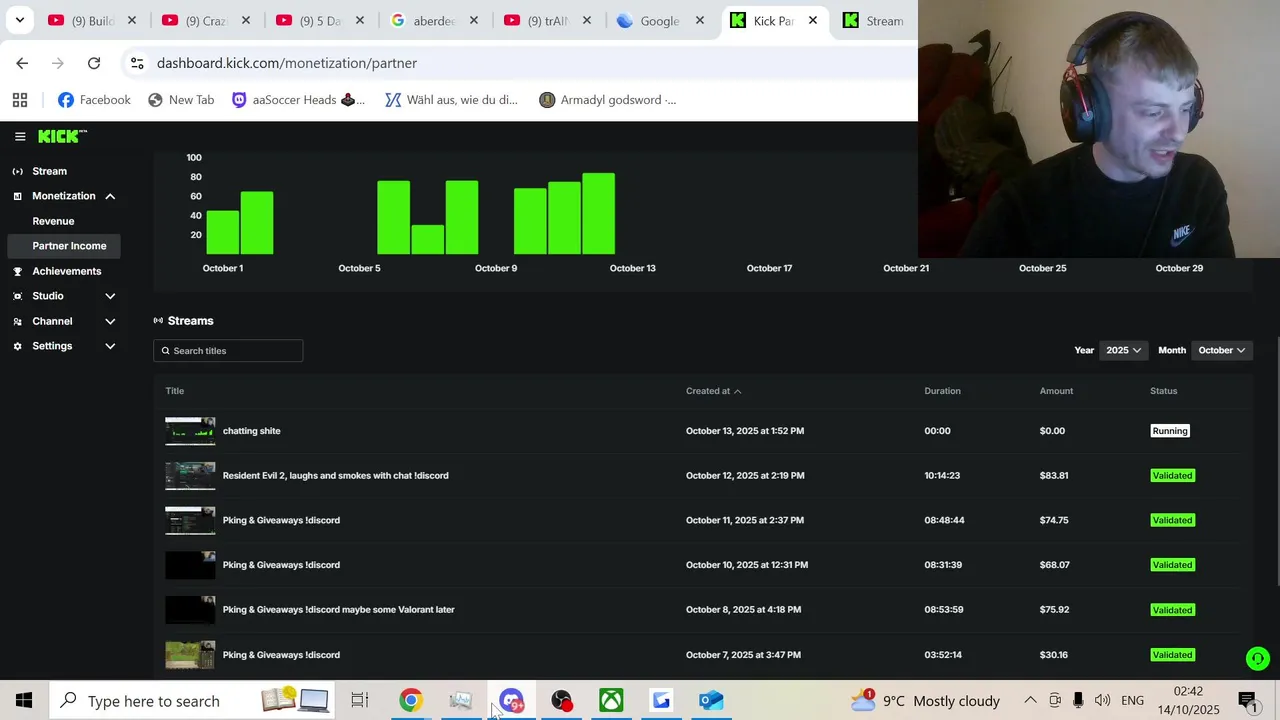The height and width of the screenshot is (720, 1280).
Task: Open the chatting shite stream thumbnail
Action: [190, 431]
